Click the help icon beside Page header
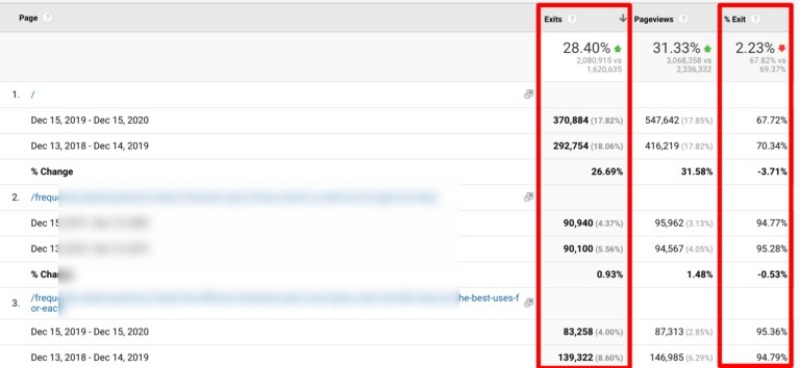Screen dimensions: 800x368 [x=47, y=18]
